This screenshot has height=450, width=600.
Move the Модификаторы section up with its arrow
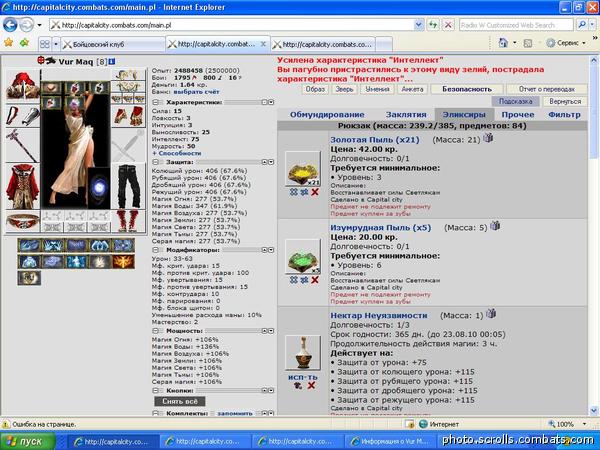[264, 250]
